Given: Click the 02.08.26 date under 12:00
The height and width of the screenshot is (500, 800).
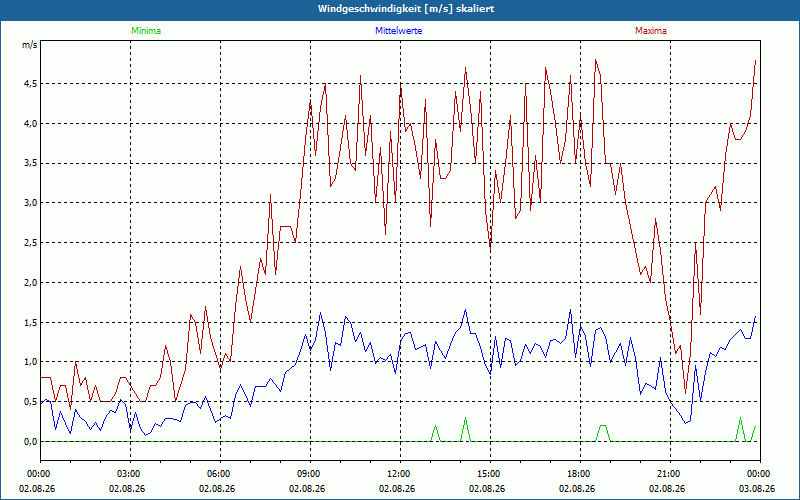Looking at the screenshot, I should click(397, 489).
